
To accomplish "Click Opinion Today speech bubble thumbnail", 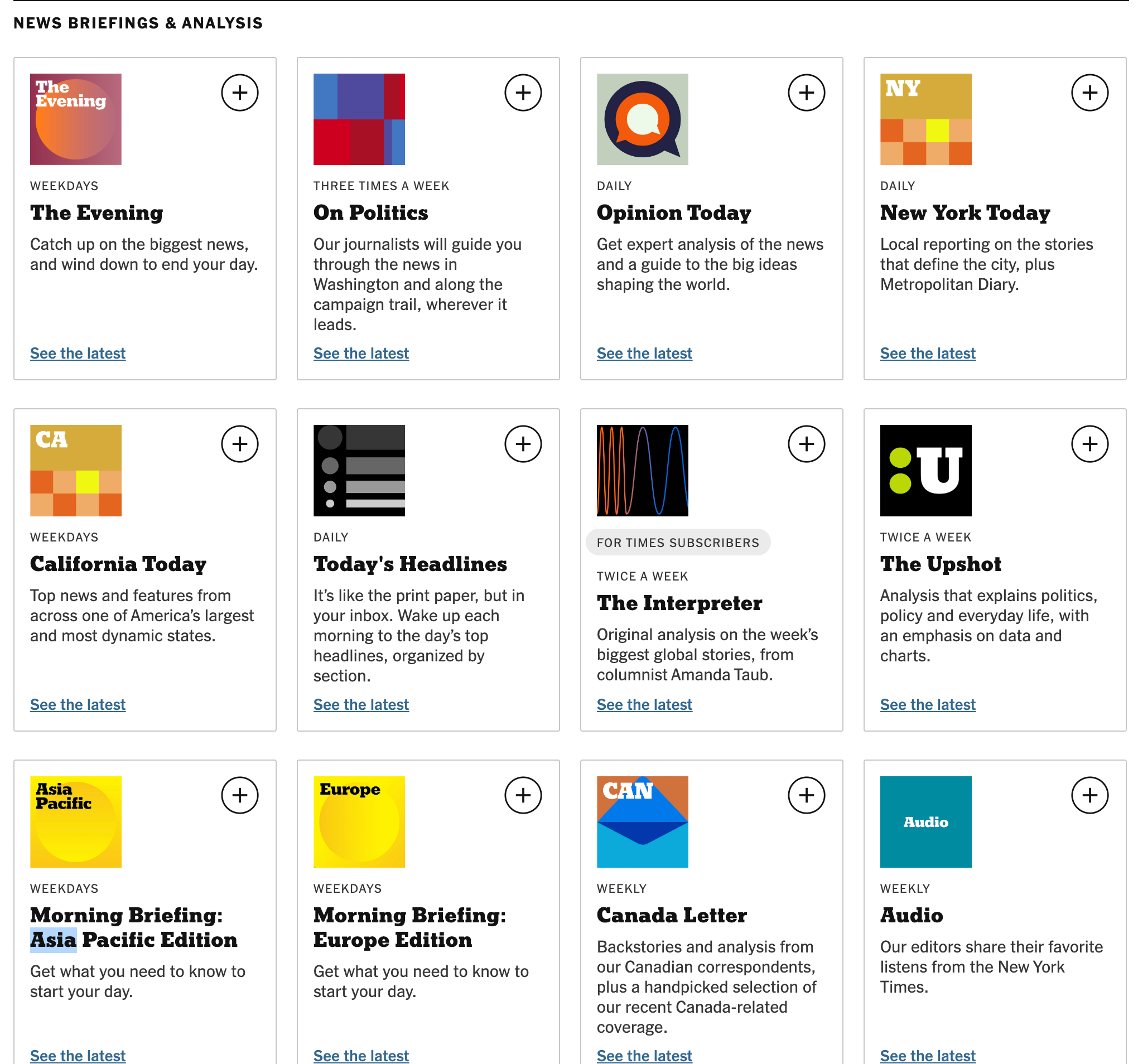I will [642, 119].
